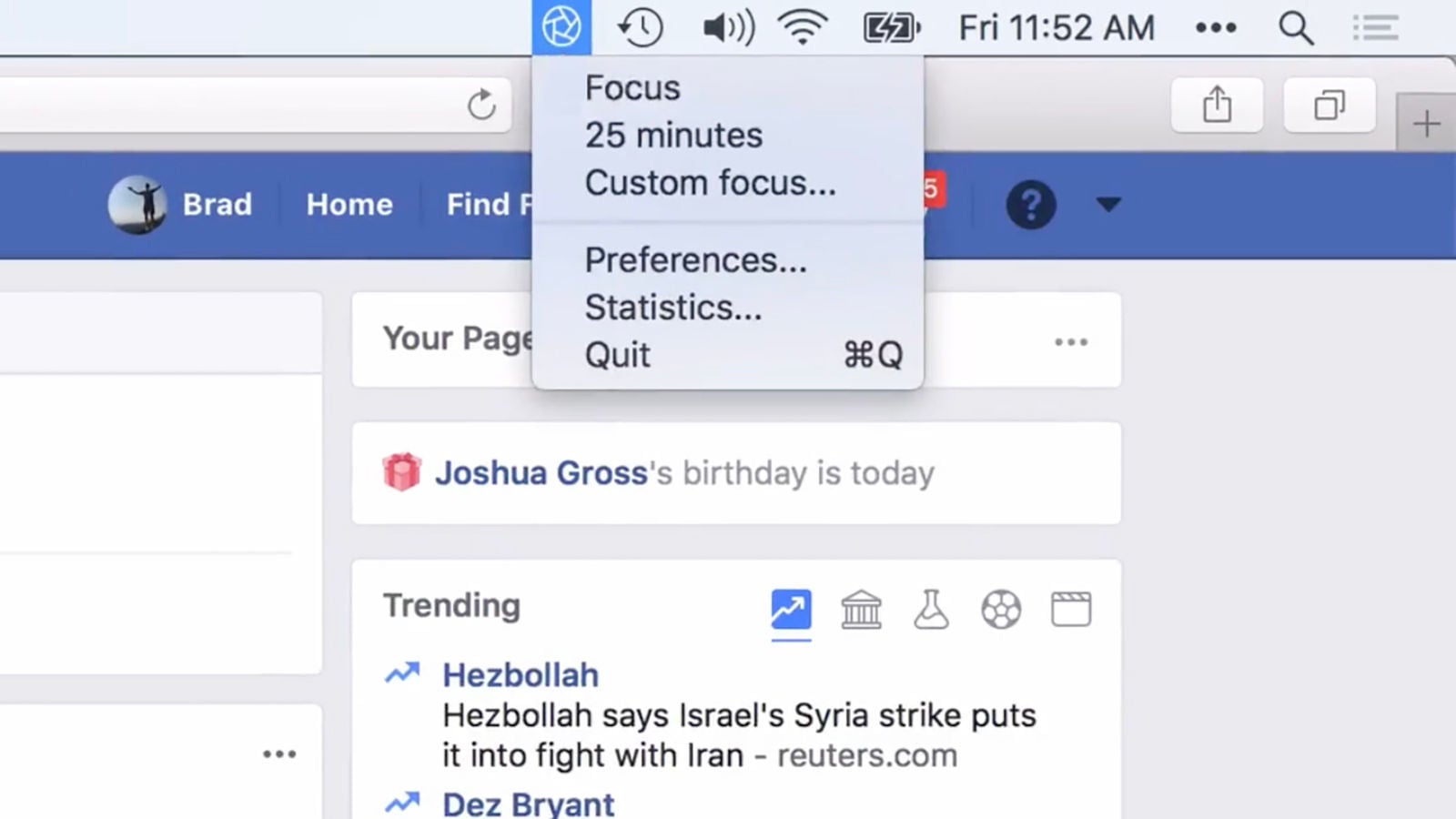
Task: Select the Science flask trending icon
Action: click(x=931, y=610)
